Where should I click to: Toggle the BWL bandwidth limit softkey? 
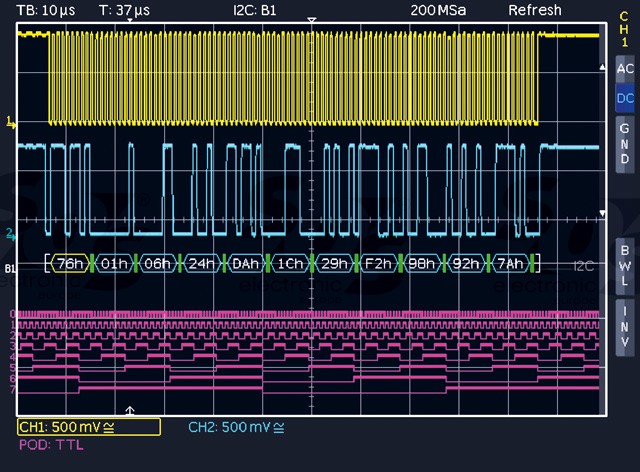pyautogui.click(x=625, y=266)
